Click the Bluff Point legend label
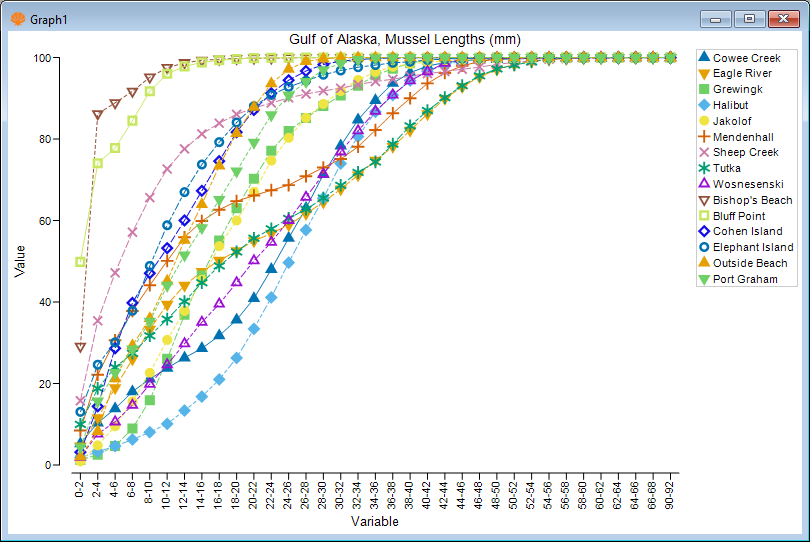The width and height of the screenshot is (810, 542). coord(741,216)
